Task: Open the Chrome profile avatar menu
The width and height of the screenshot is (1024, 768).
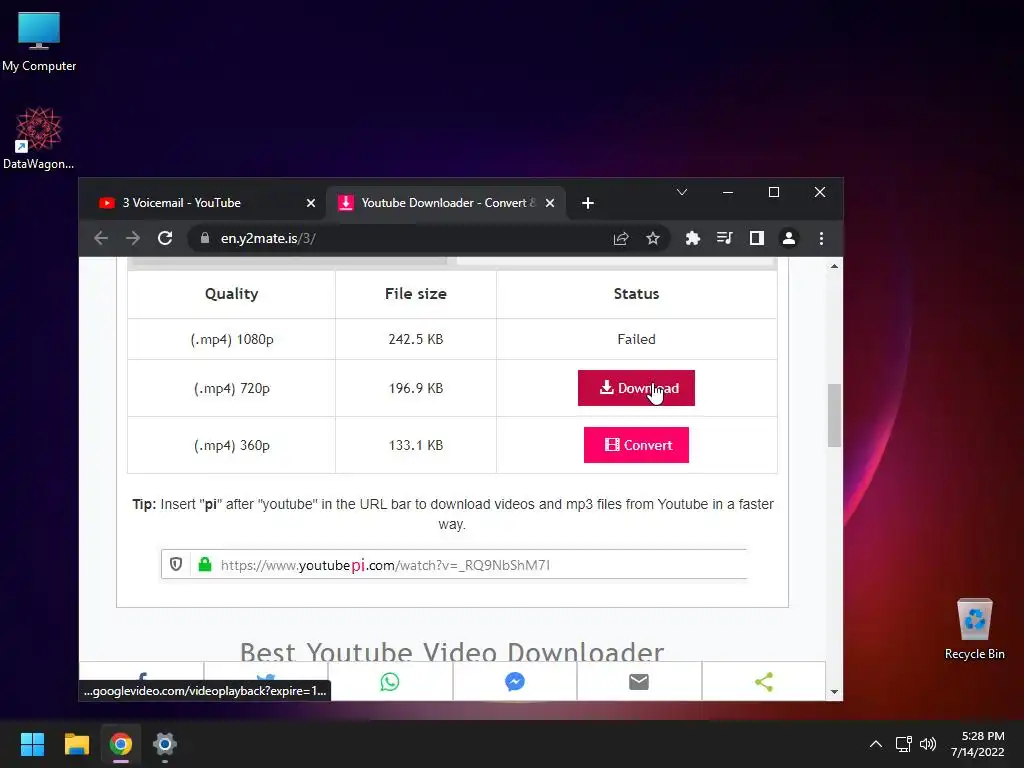Action: pyautogui.click(x=789, y=238)
